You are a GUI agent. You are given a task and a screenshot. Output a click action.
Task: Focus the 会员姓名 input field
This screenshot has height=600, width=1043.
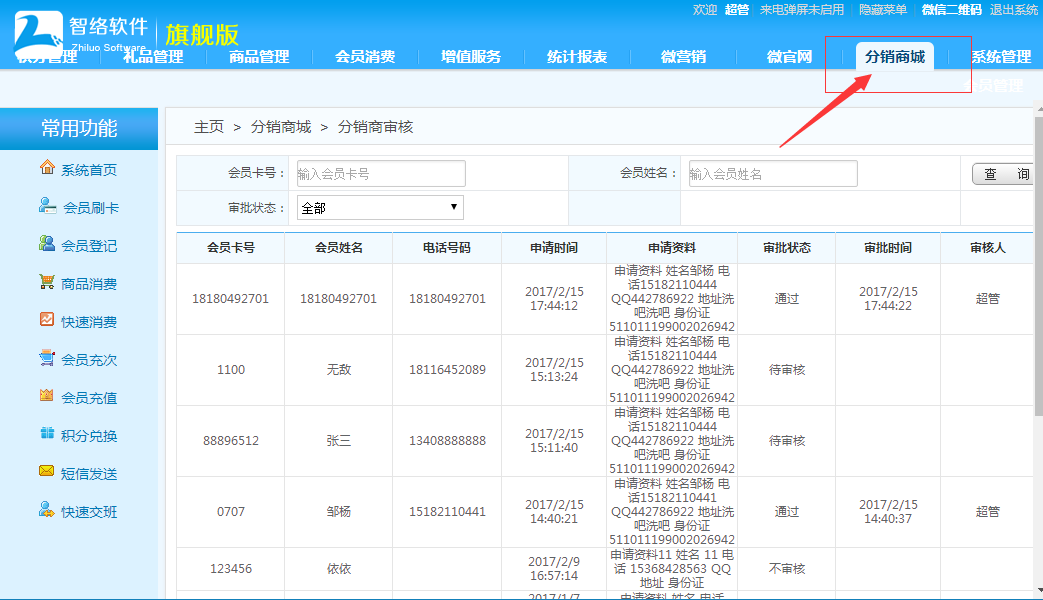click(x=773, y=173)
